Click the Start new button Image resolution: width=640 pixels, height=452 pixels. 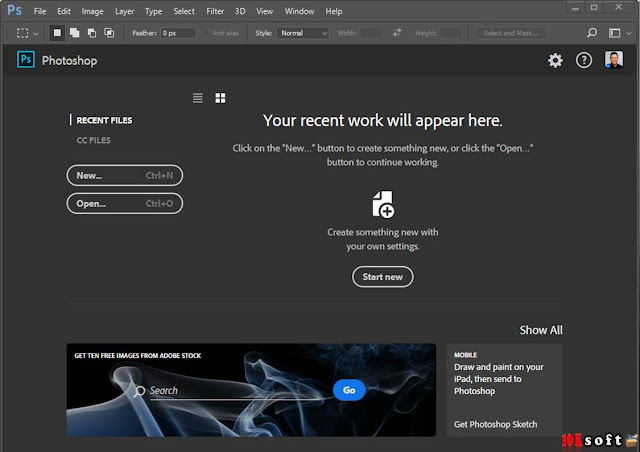(383, 277)
